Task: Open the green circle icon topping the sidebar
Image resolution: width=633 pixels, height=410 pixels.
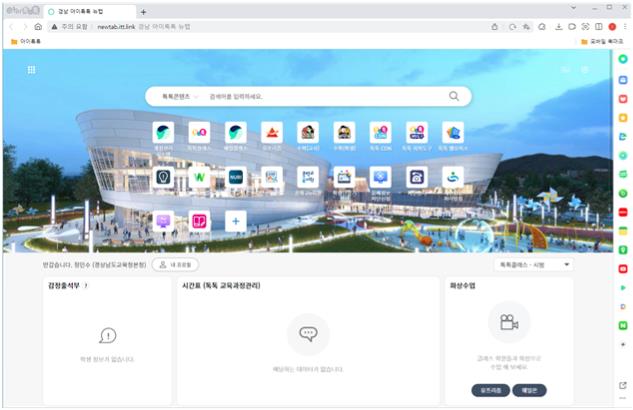Action: [623, 59]
